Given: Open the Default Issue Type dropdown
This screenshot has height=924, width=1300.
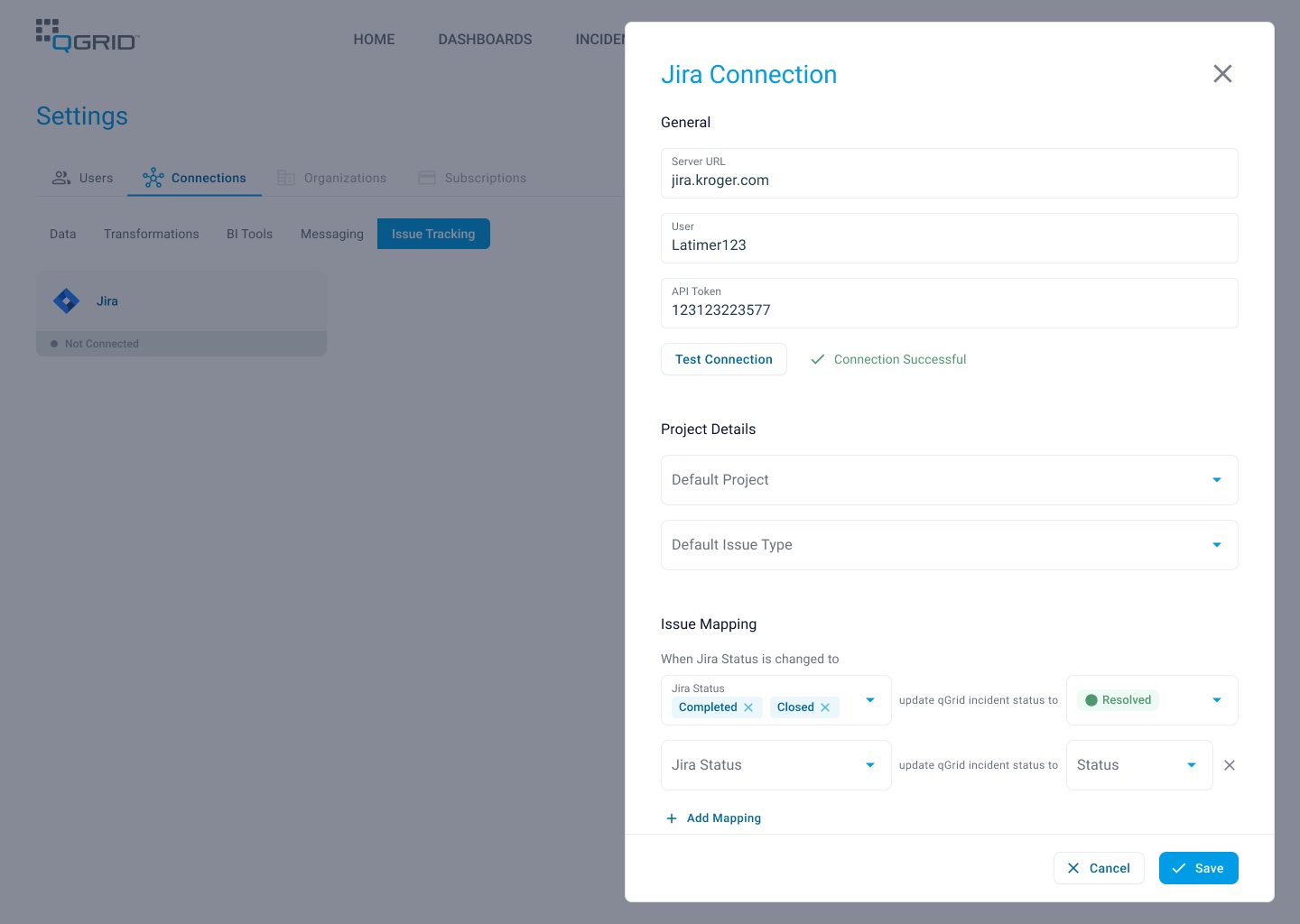Looking at the screenshot, I should tap(950, 545).
